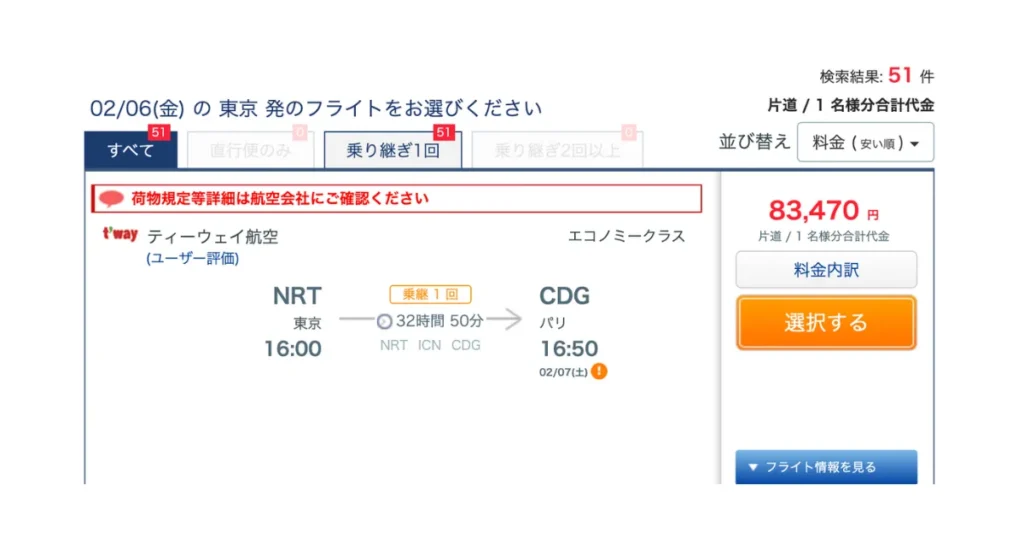Switch to the 乗り継ぎ1回 tab
1024x538 pixels.
coord(393,151)
